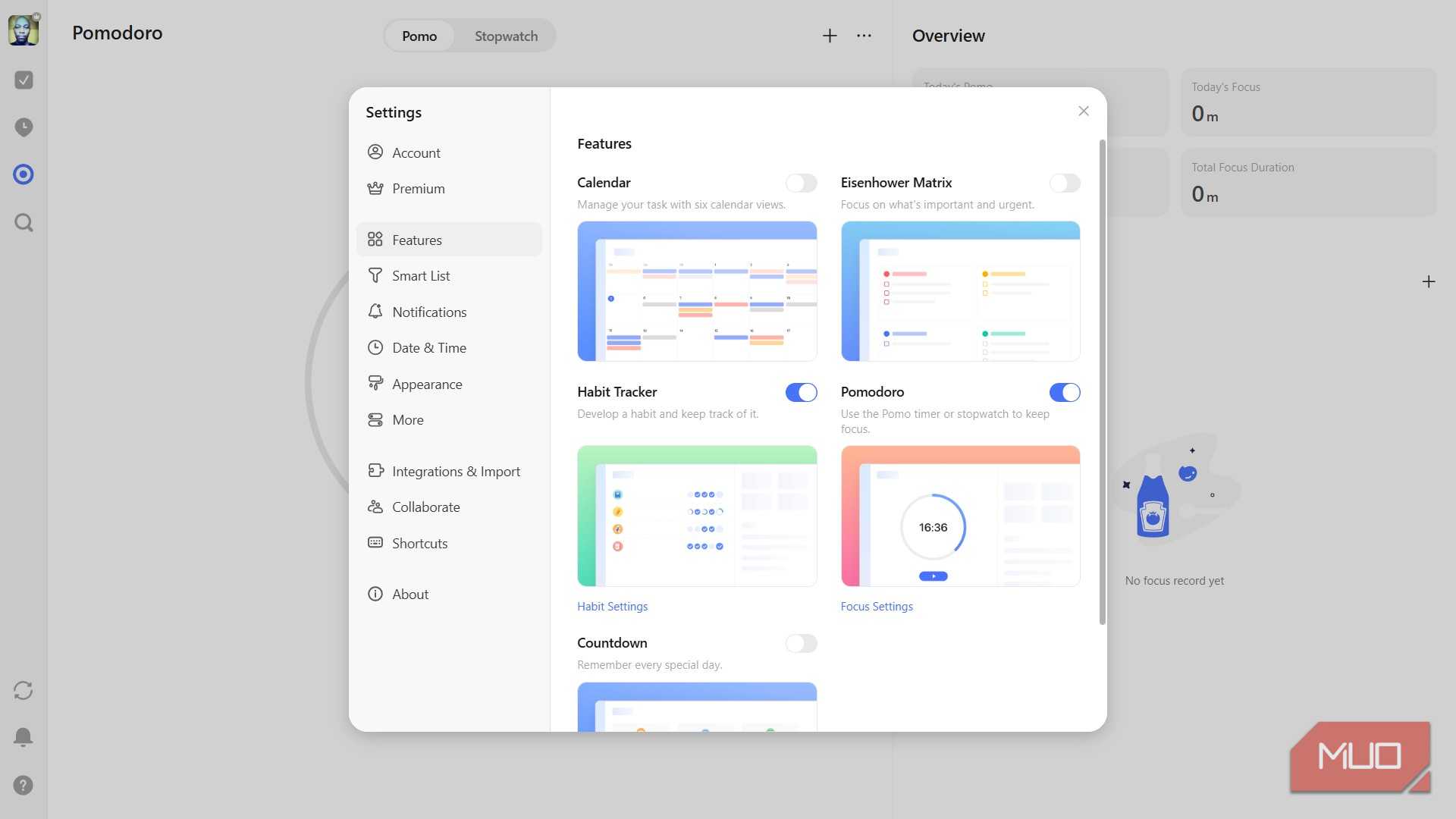Toggle the Calendar feature switch

click(x=801, y=183)
